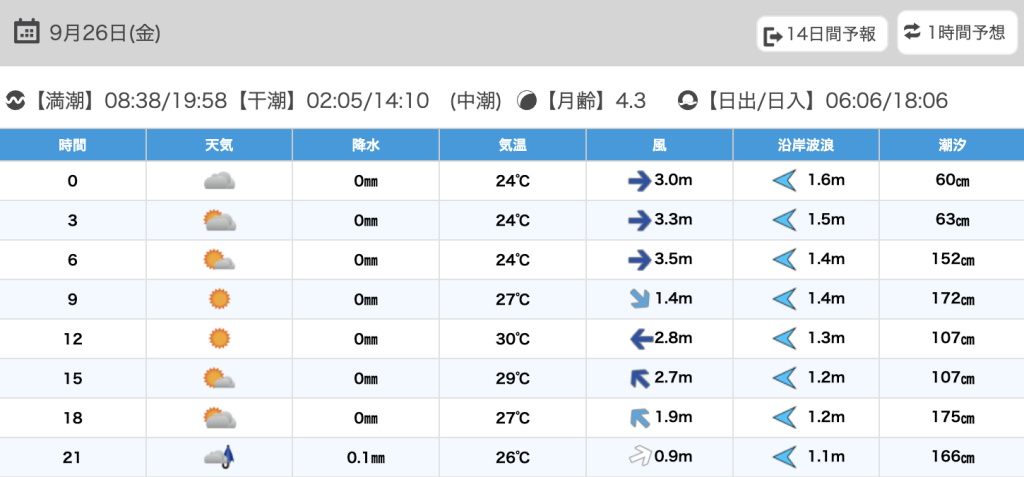Click the wave direction arrow for 1.6m
The height and width of the screenshot is (477, 1024).
click(x=784, y=181)
